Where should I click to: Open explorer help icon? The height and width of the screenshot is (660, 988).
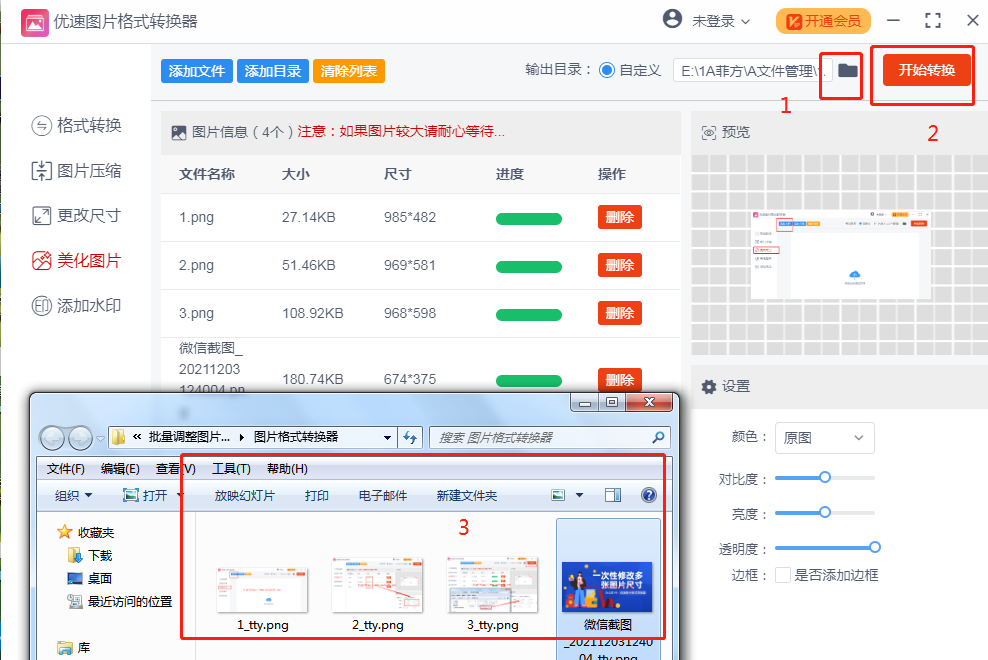648,495
